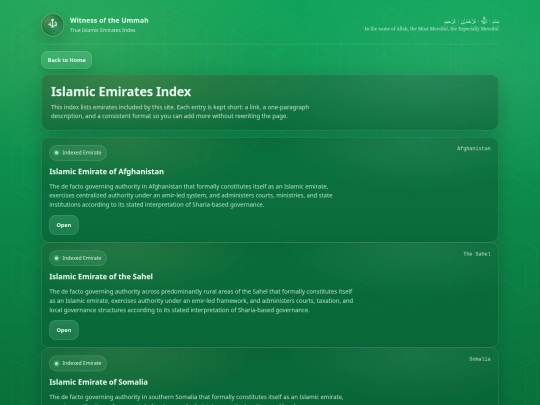Select the Indexed Emirate badge for Afghanistan
The width and height of the screenshot is (540, 405).
[78, 153]
